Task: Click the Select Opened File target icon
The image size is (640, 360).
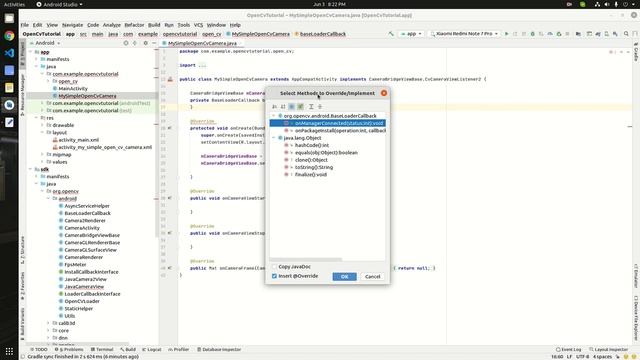Action: click(x=126, y=43)
